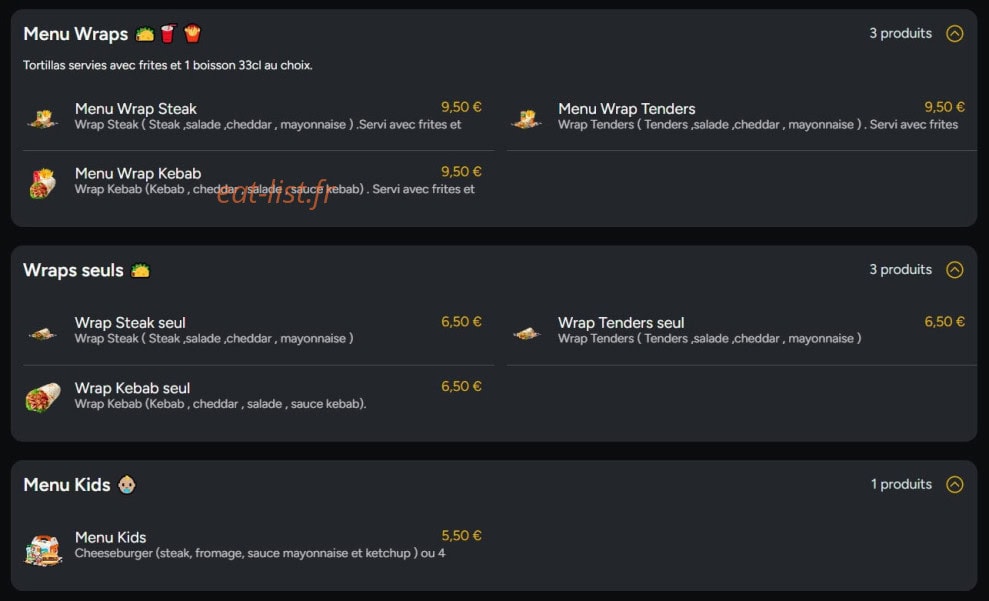Screen dimensions: 989x601
Task: Open the Wrap Steak seul item
Action: [x=259, y=331]
